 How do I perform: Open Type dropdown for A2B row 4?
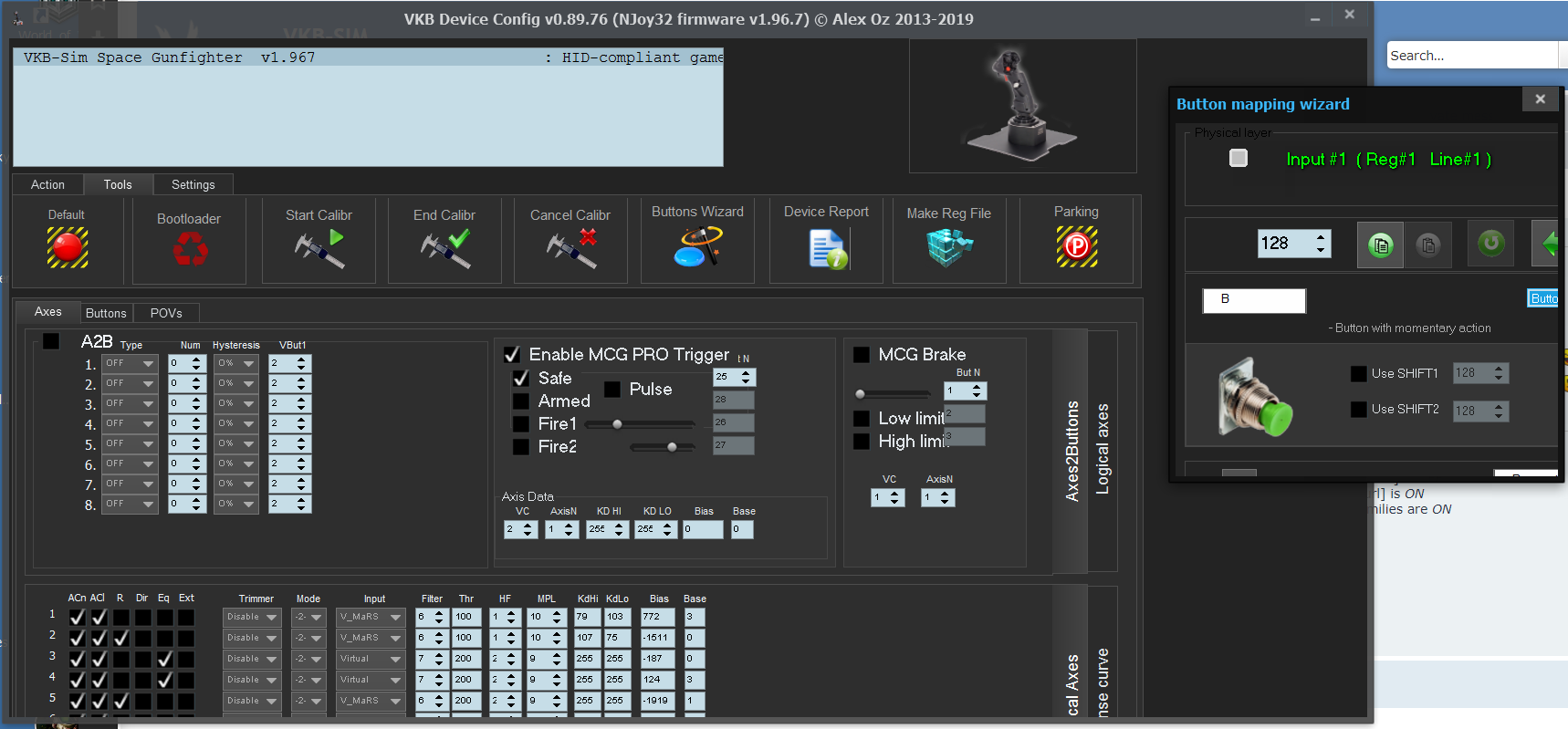pos(130,423)
